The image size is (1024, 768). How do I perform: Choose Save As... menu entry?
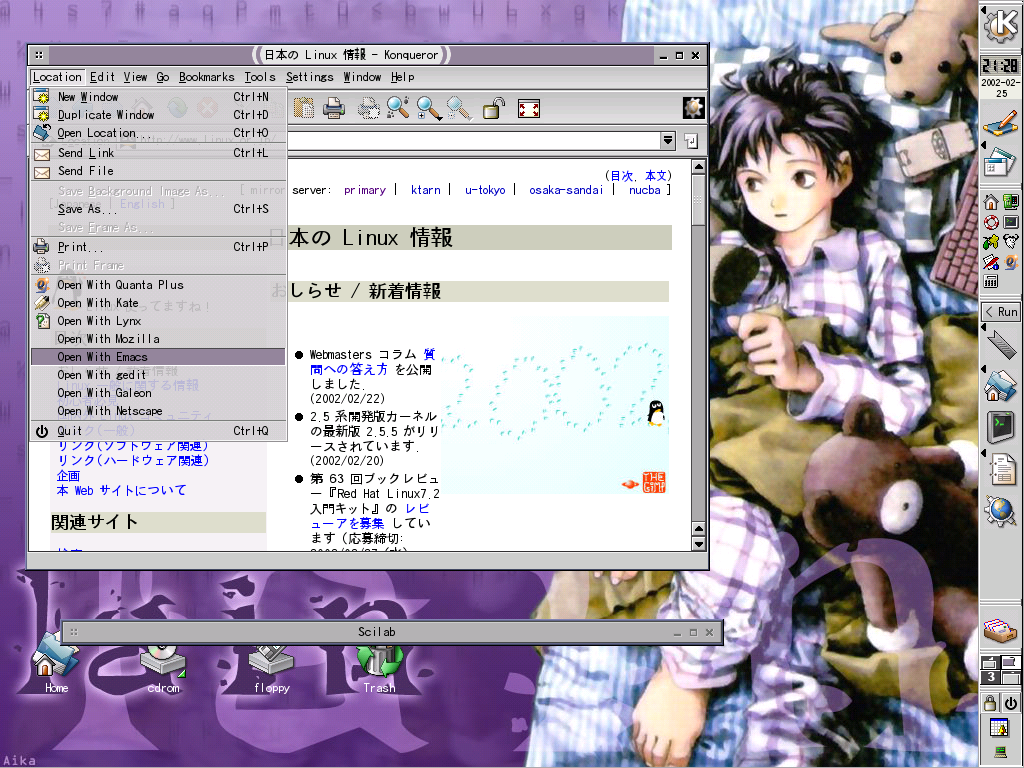click(158, 209)
